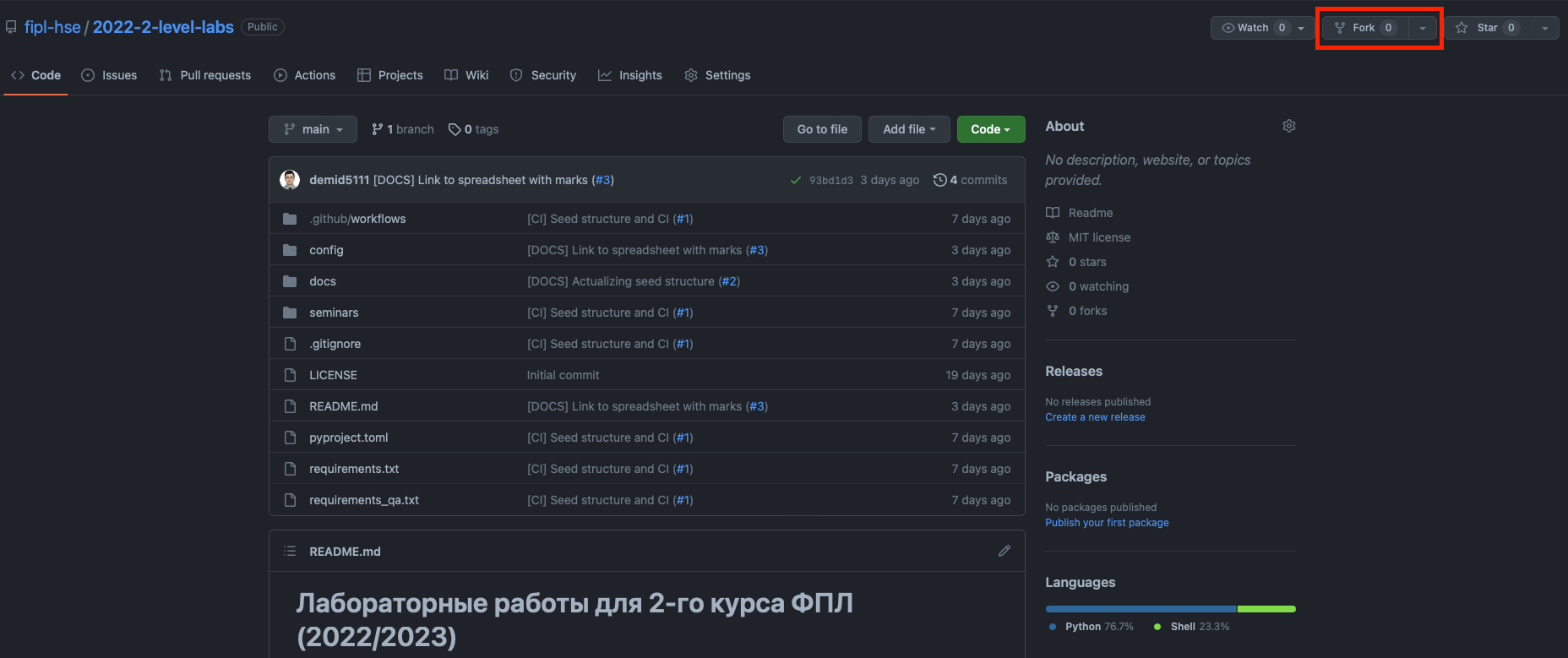The height and width of the screenshot is (658, 1568).
Task: Expand the Add file dropdown
Action: [909, 129]
